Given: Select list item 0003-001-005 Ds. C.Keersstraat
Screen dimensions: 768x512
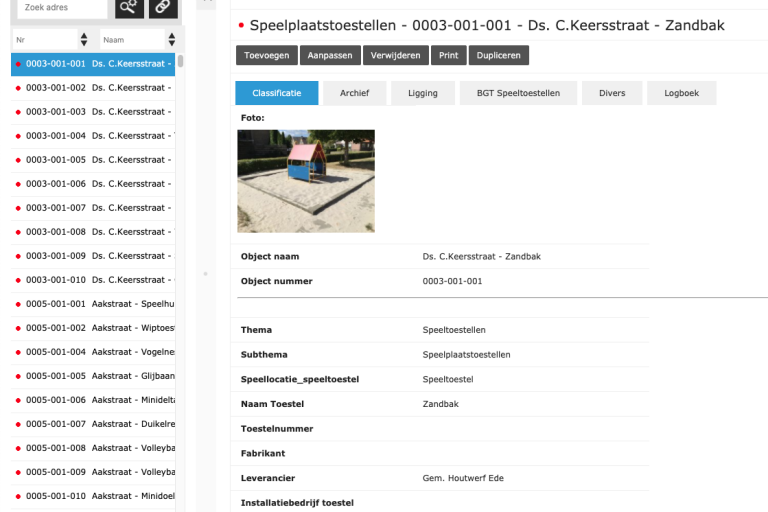Looking at the screenshot, I should click(x=95, y=160).
